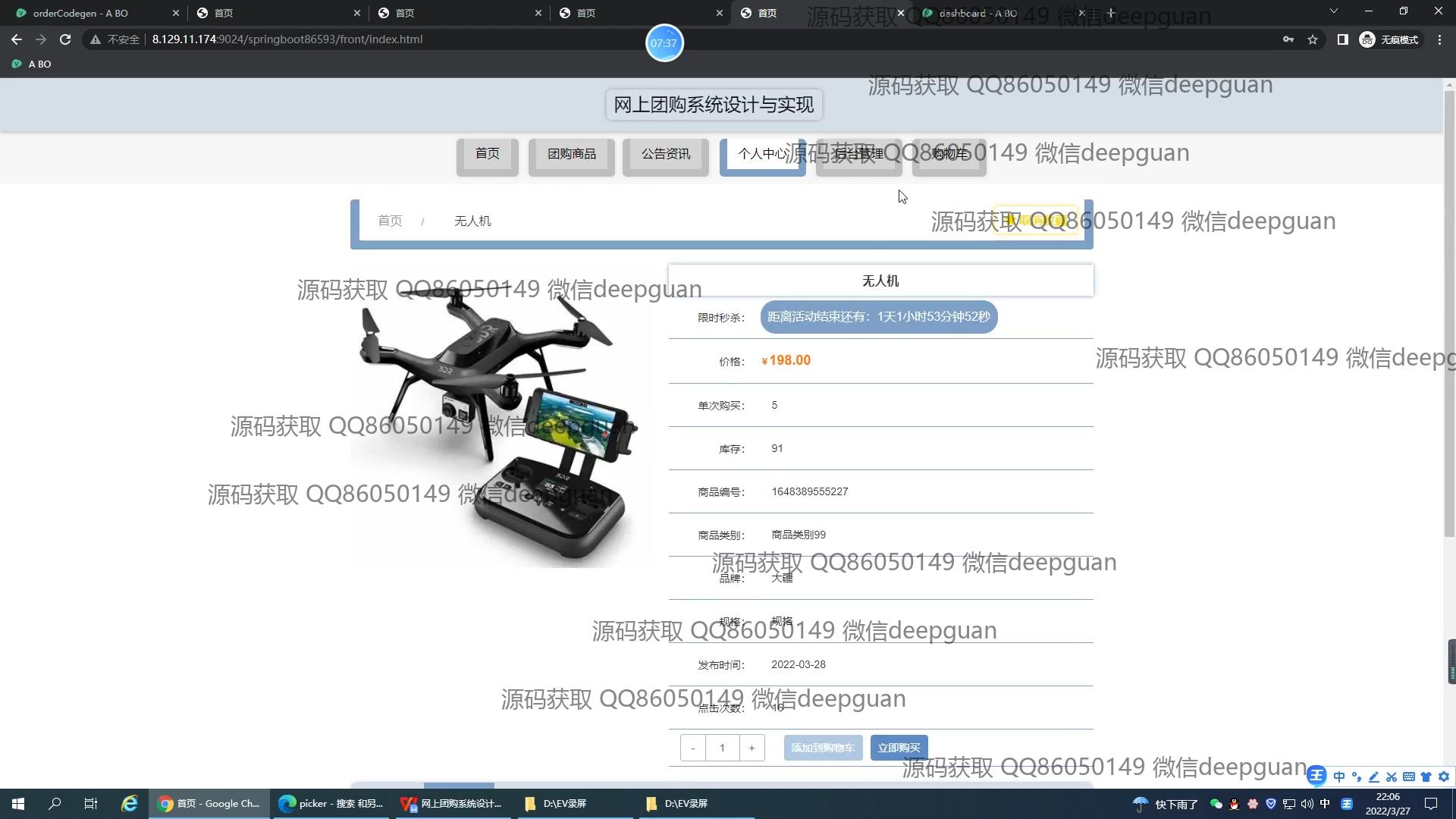Open the browser side panel icon
Screen dimensions: 1456x819
coord(1342,39)
